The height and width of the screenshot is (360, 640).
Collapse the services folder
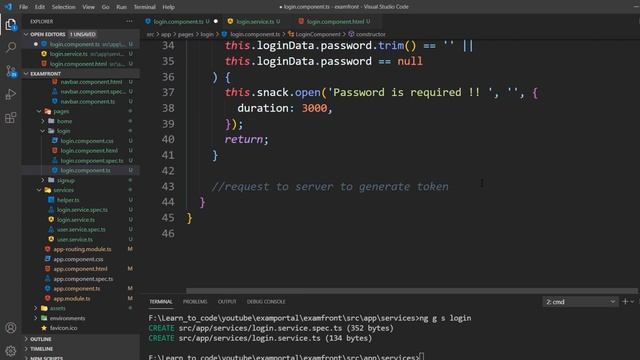39,190
